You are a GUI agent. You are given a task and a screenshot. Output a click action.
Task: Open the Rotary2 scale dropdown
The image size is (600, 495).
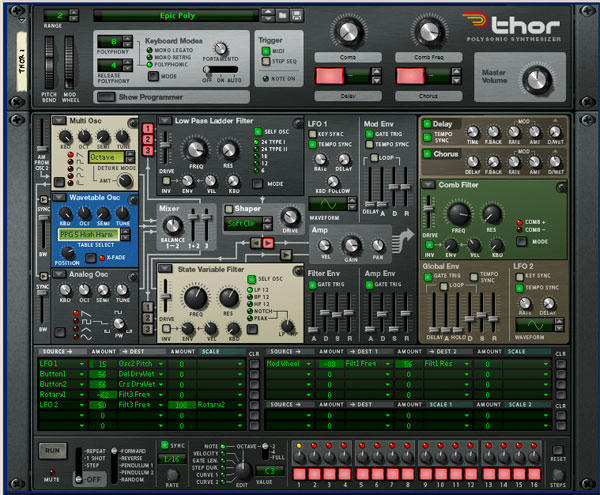point(240,405)
